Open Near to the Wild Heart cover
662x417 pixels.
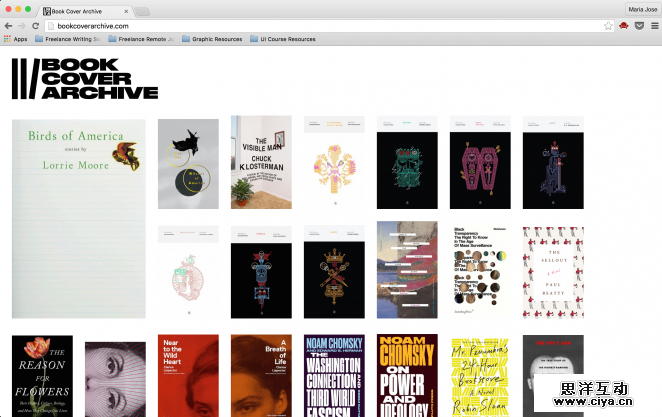pos(188,376)
